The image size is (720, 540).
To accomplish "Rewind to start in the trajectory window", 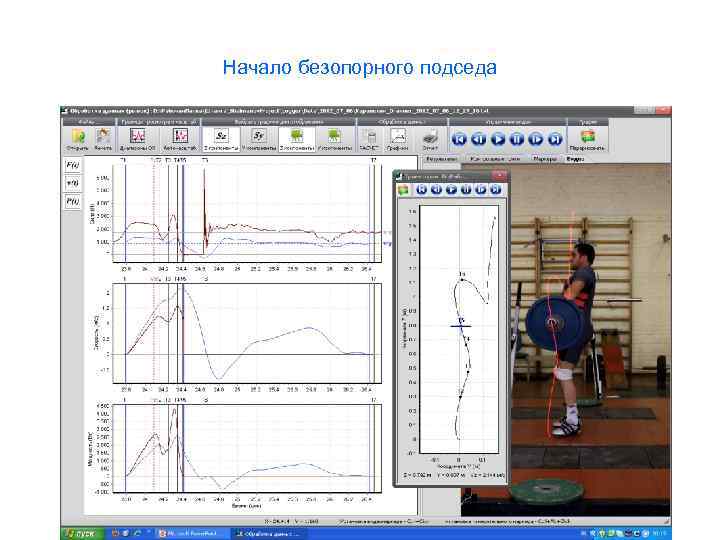I will pos(422,190).
